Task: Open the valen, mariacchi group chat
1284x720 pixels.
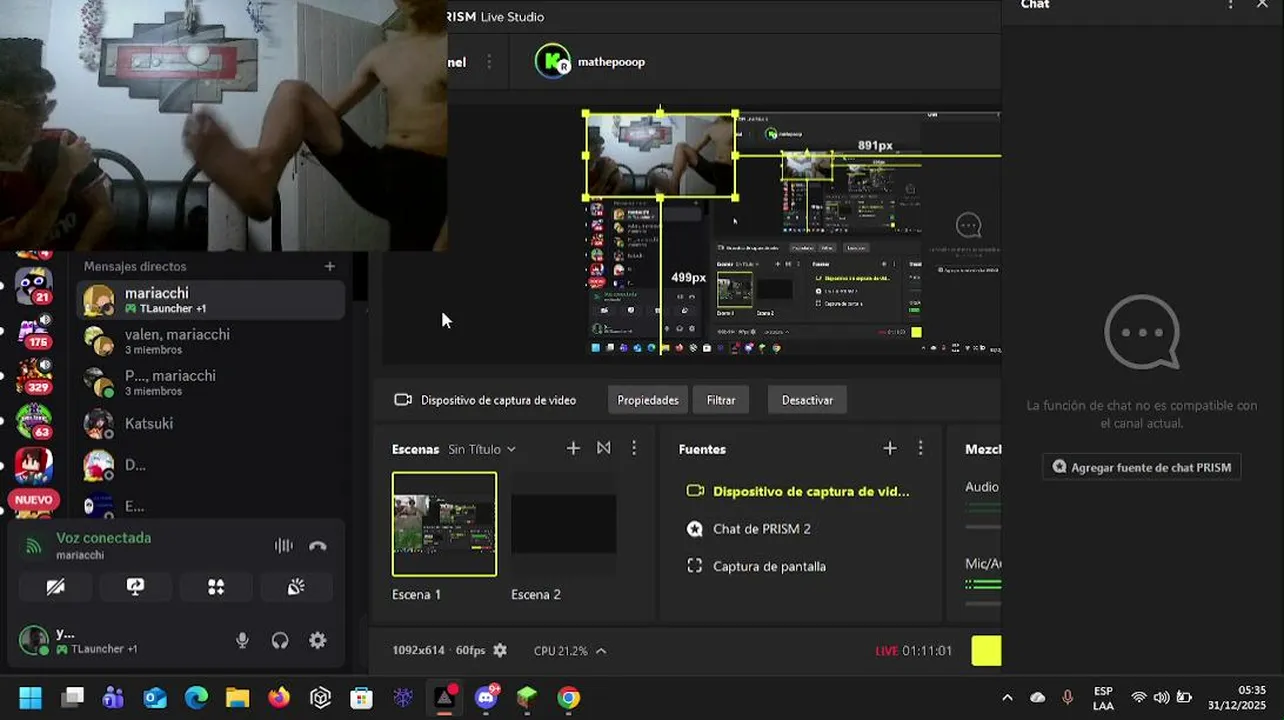Action: point(211,341)
